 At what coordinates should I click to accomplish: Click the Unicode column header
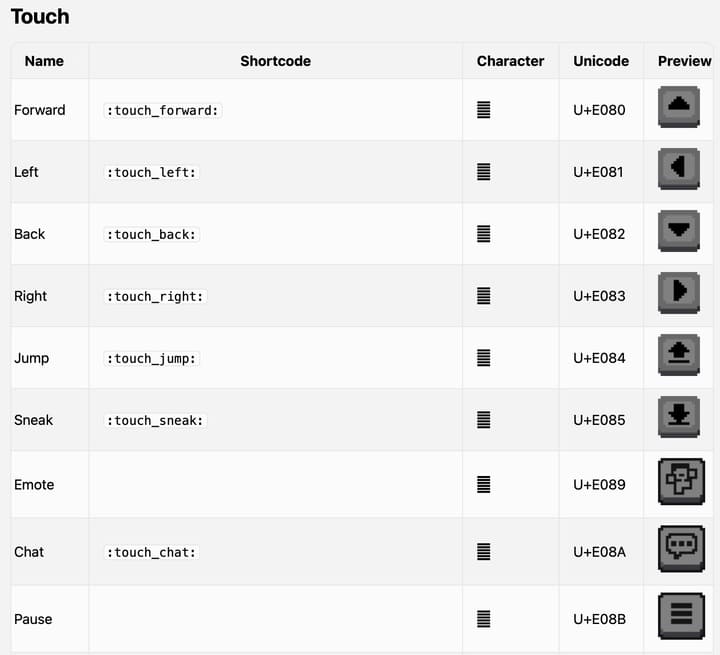[x=601, y=61]
